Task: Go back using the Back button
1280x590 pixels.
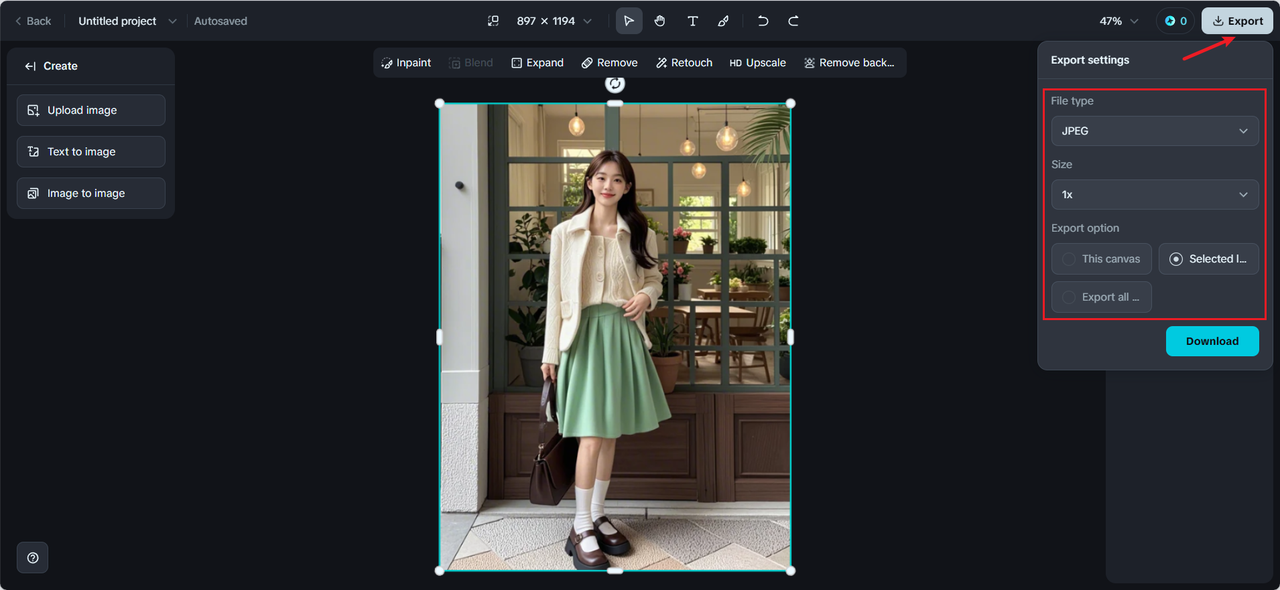Action: click(x=33, y=21)
